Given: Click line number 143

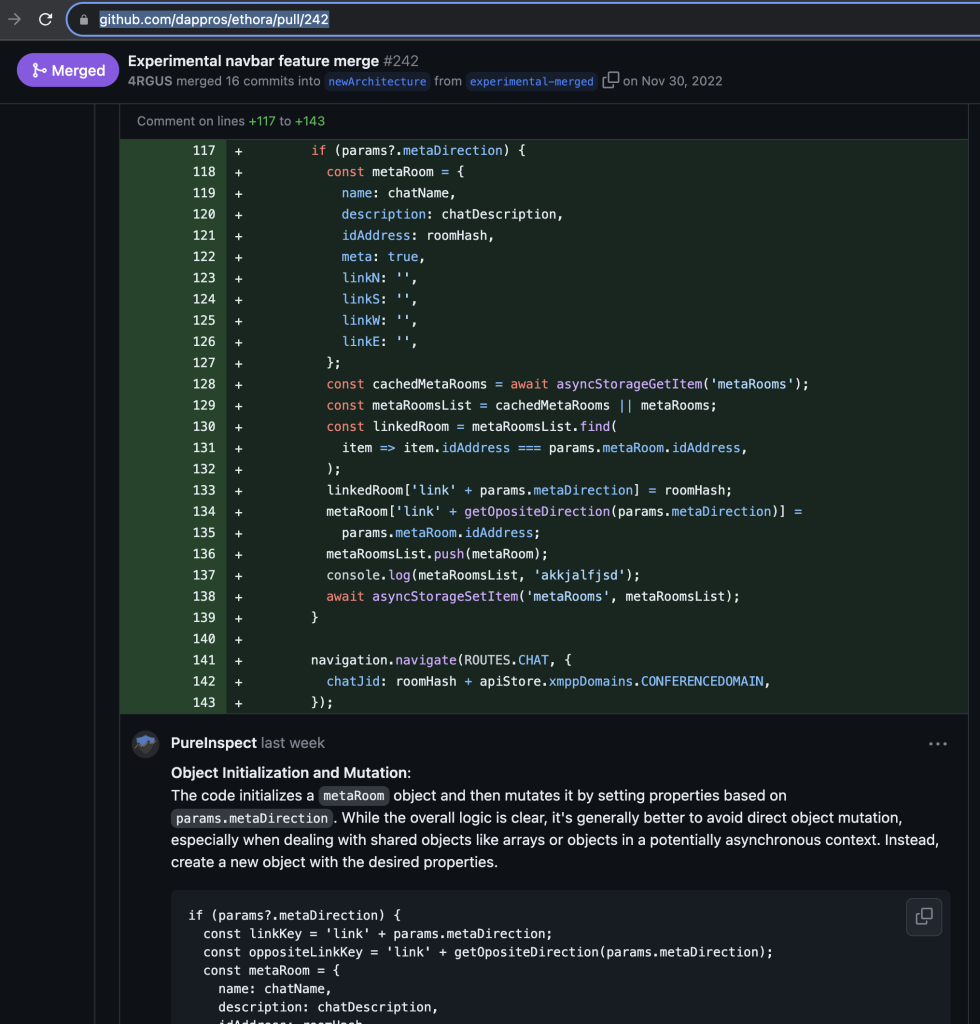Looking at the screenshot, I should (x=204, y=703).
